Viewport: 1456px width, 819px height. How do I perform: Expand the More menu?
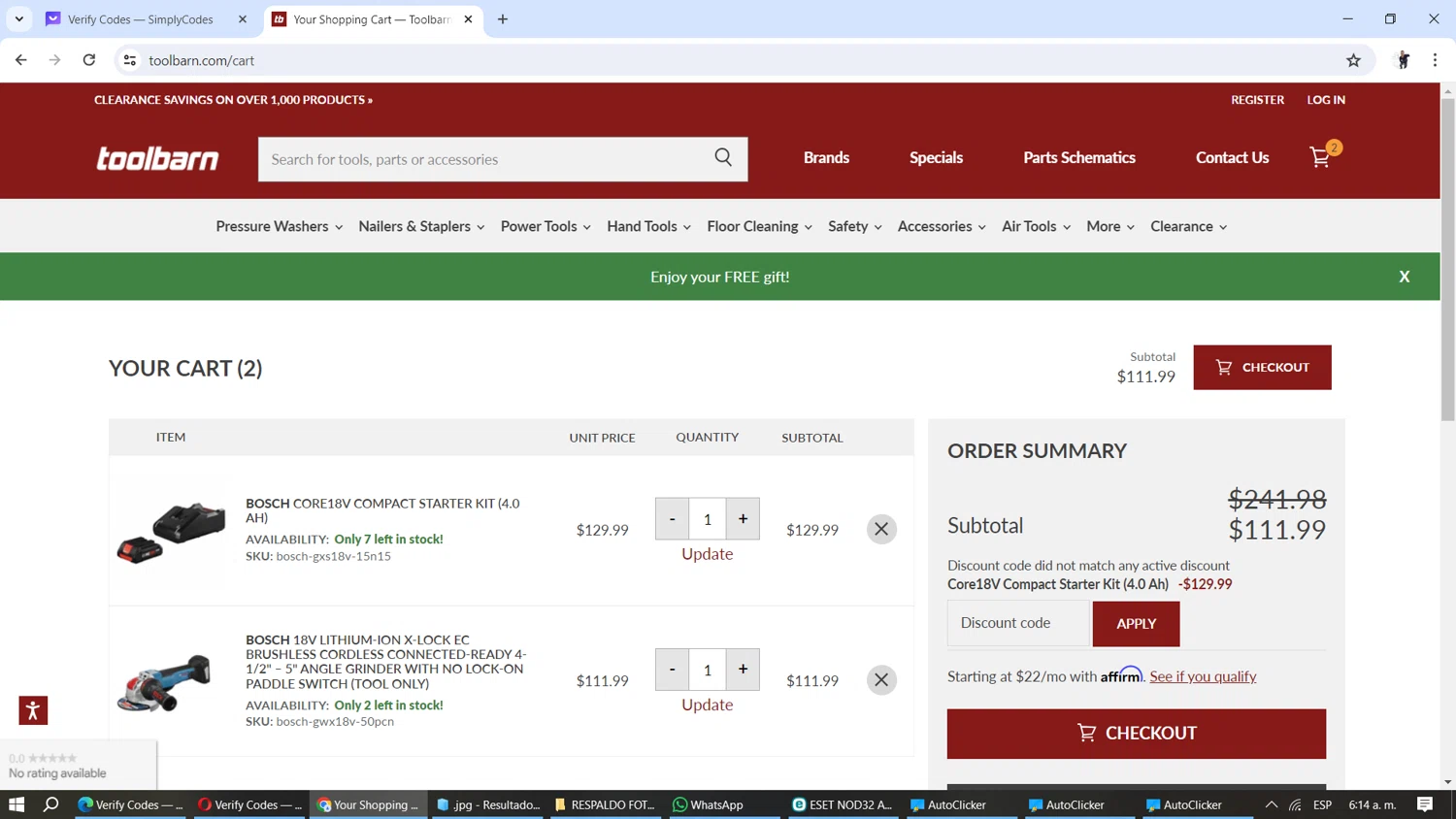point(1110,226)
